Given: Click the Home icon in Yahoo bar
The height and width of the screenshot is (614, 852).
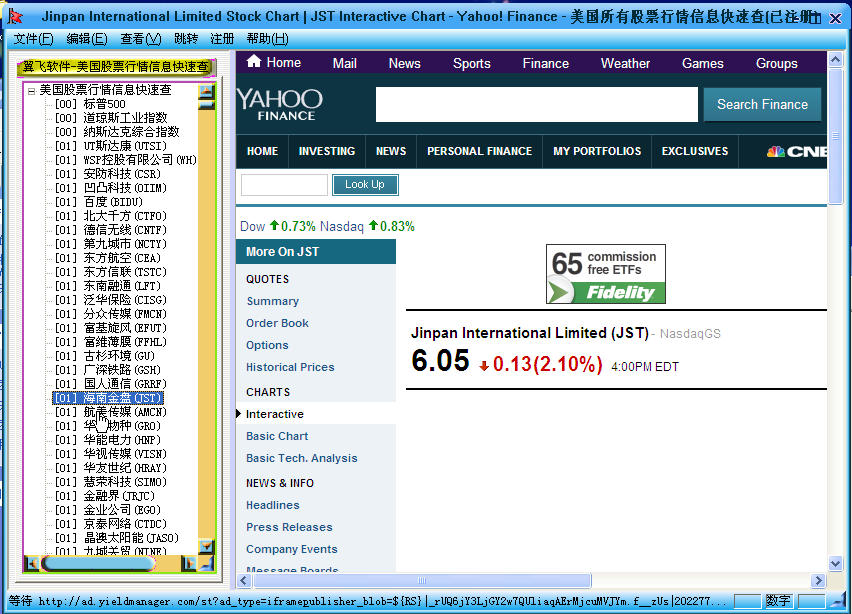Looking at the screenshot, I should coord(253,61).
